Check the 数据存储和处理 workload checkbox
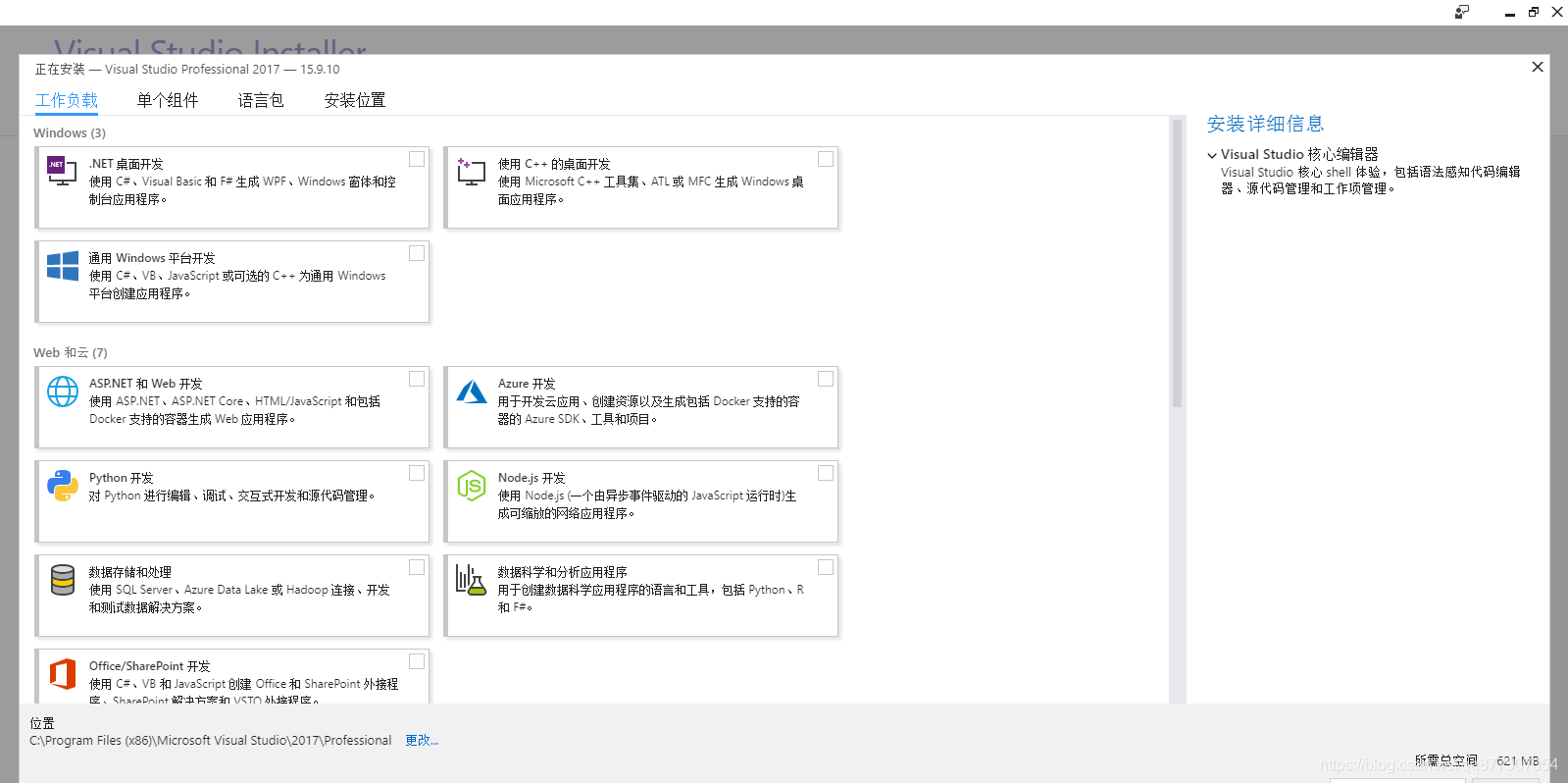This screenshot has height=783, width=1568. 417,567
